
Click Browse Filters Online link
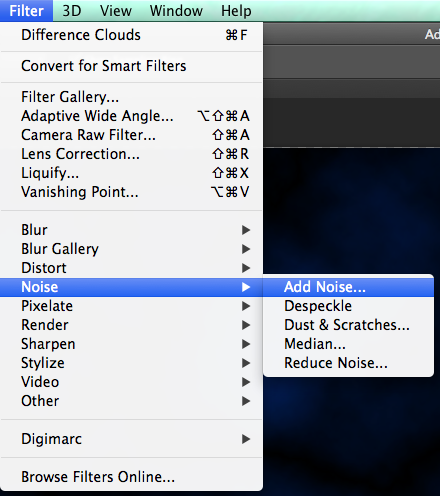coord(131,477)
